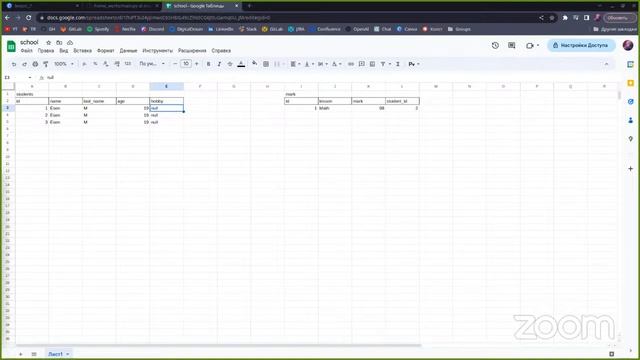Star the school document
Screen dimensions: 640x360
(x=49, y=42)
